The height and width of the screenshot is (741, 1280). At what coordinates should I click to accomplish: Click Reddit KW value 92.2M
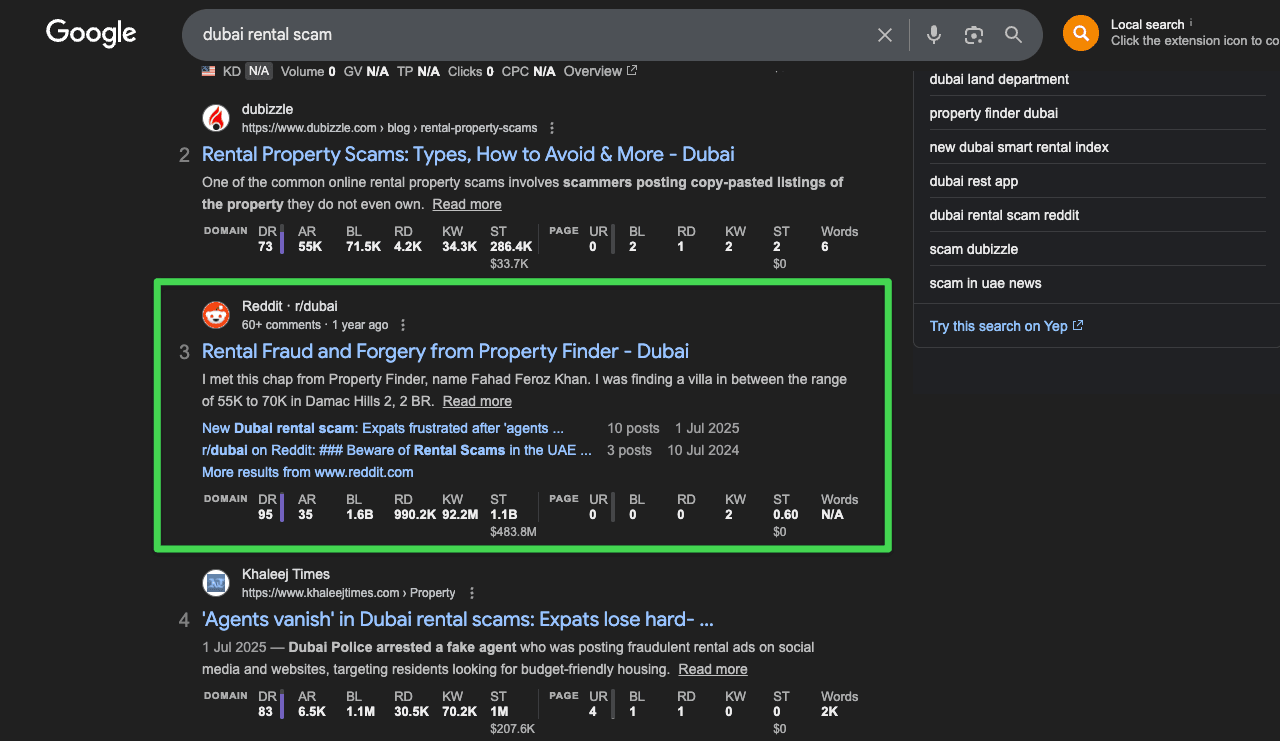460,515
